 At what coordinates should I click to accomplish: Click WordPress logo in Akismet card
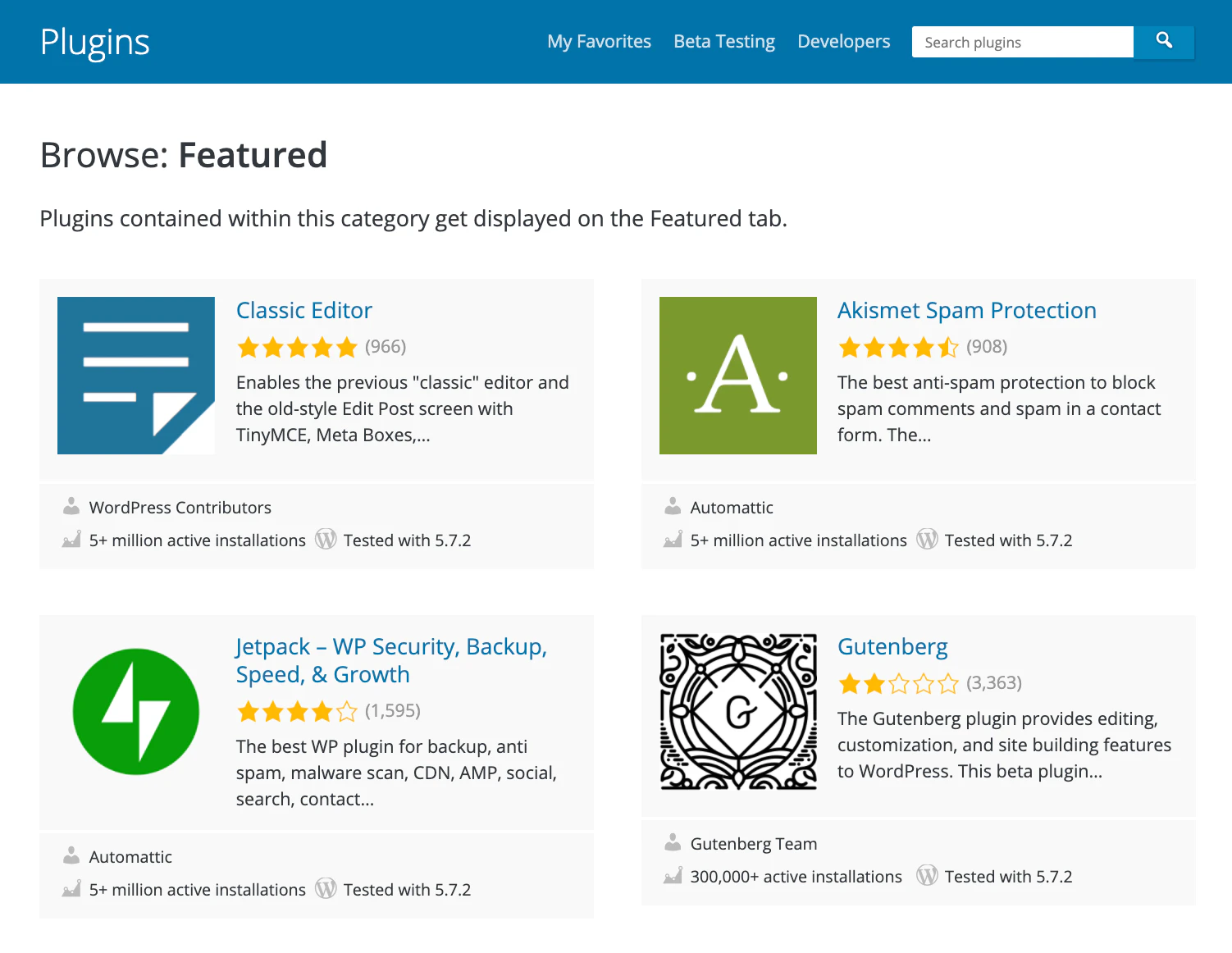927,539
